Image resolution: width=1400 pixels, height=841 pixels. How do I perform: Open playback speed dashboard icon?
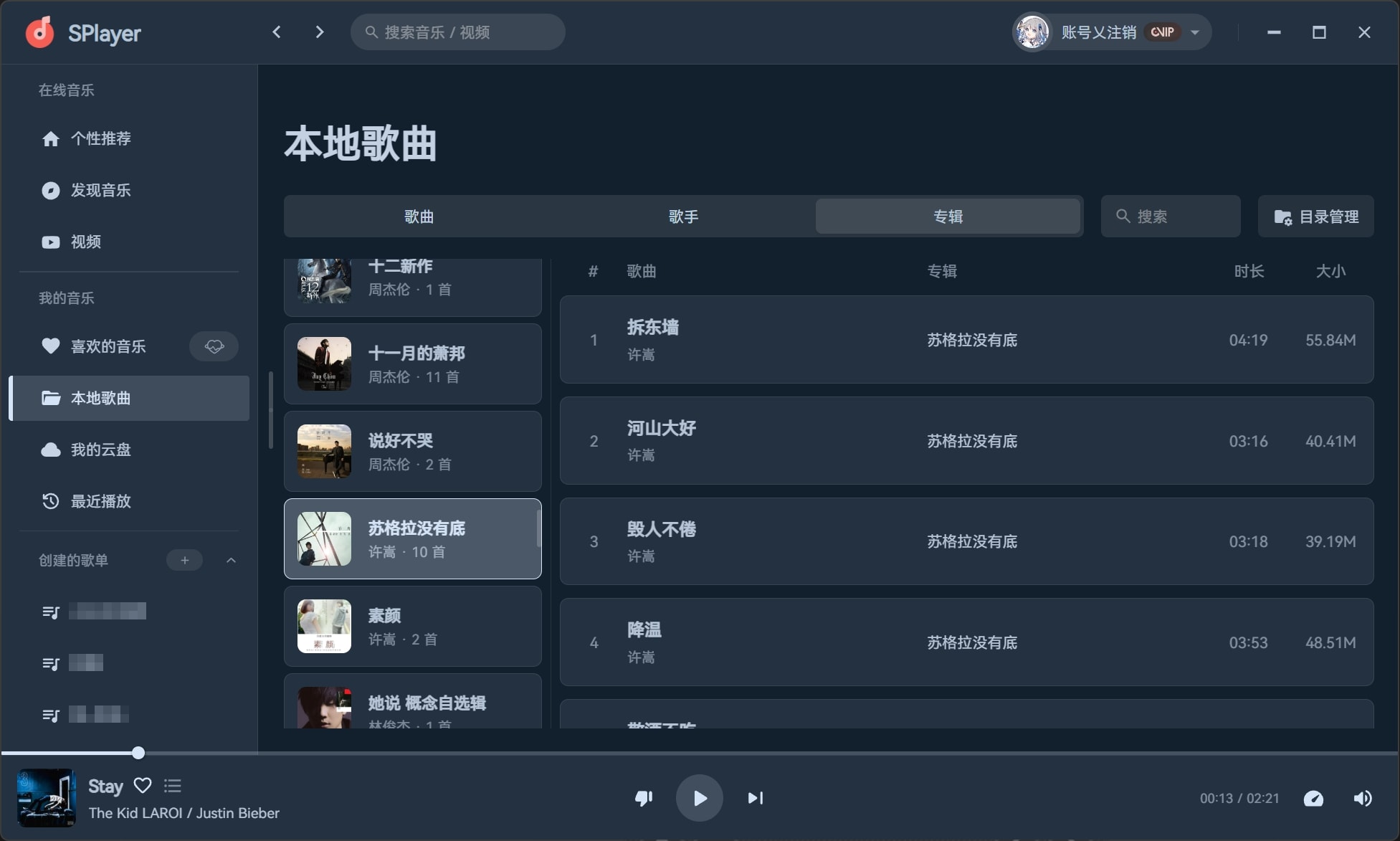tap(1314, 797)
